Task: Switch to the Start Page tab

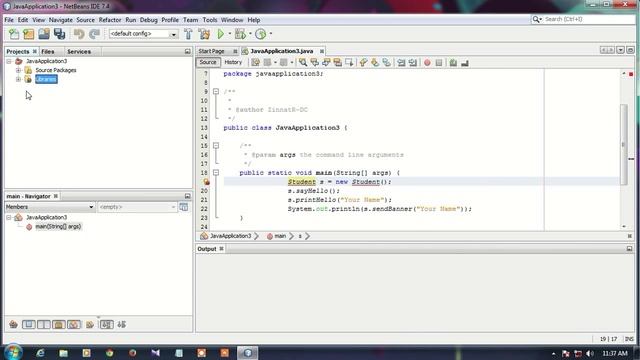Action: coord(211,51)
